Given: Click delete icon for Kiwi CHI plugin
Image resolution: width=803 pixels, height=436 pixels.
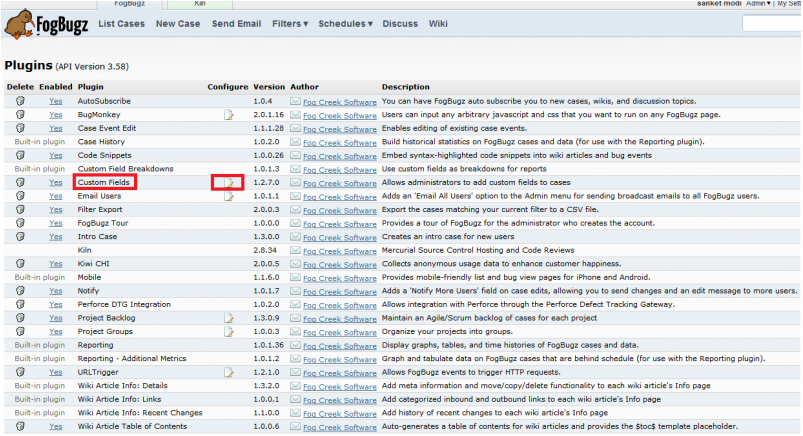Looking at the screenshot, I should (19, 264).
